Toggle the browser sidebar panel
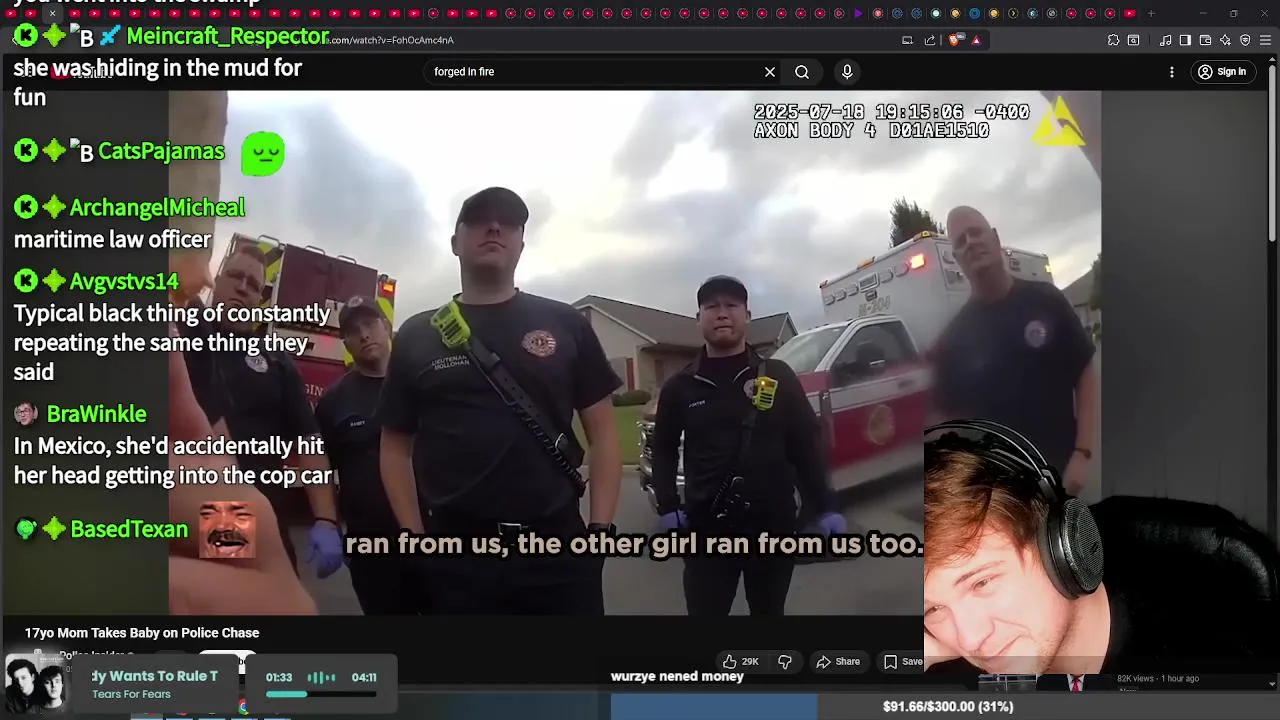The width and height of the screenshot is (1280, 720). [1185, 40]
